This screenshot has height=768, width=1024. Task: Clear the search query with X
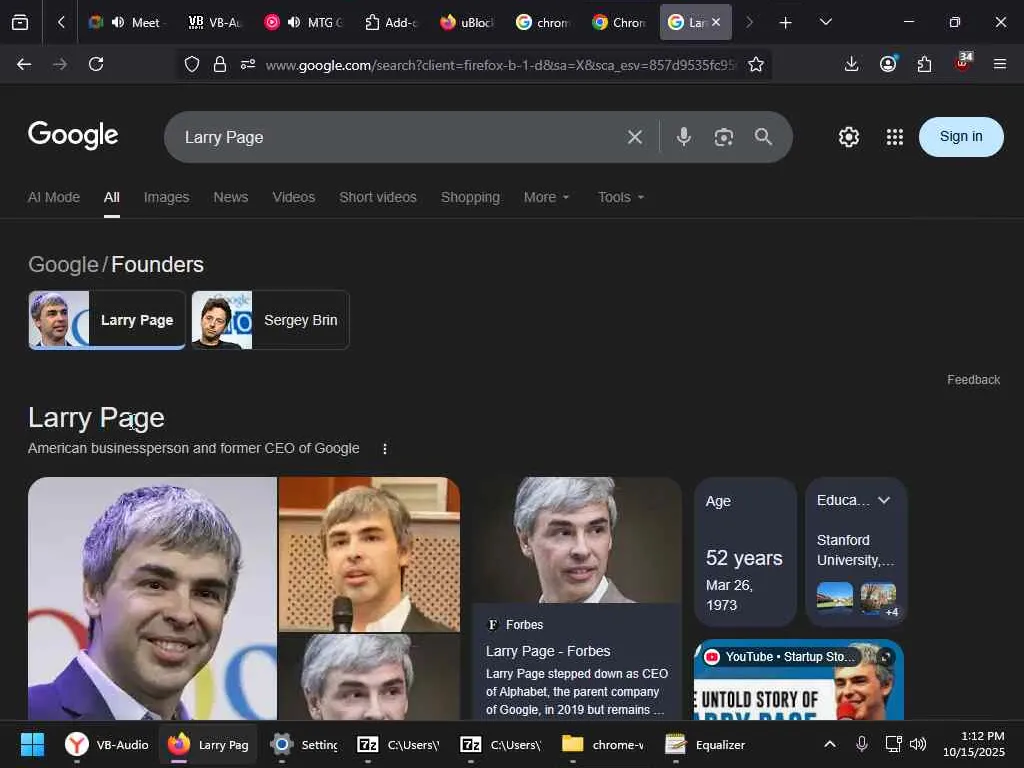pos(635,137)
